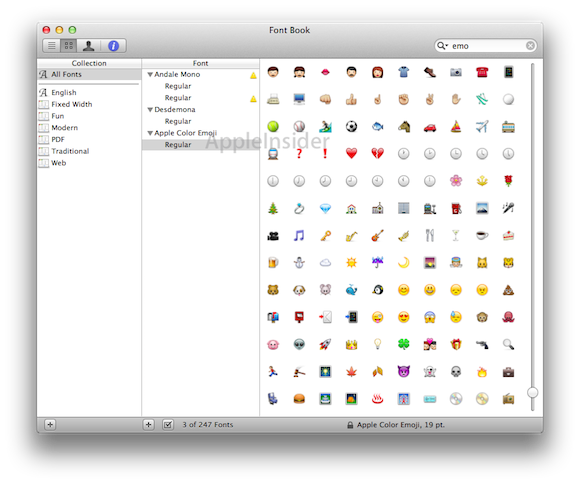
Task: Click the magnifier icon in search field
Action: click(x=442, y=46)
